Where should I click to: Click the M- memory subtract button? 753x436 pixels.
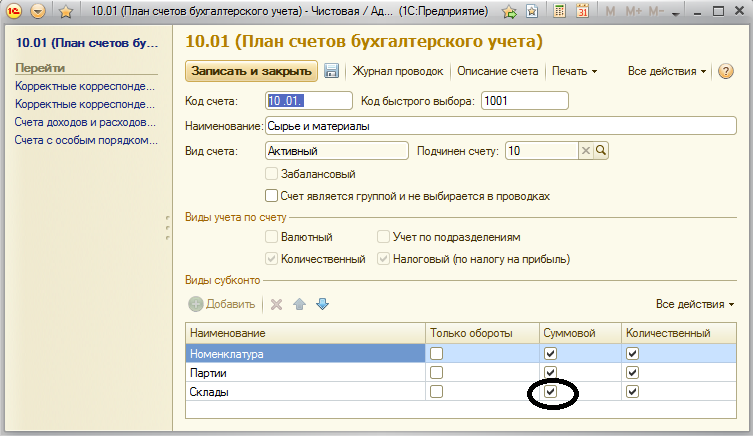click(656, 11)
